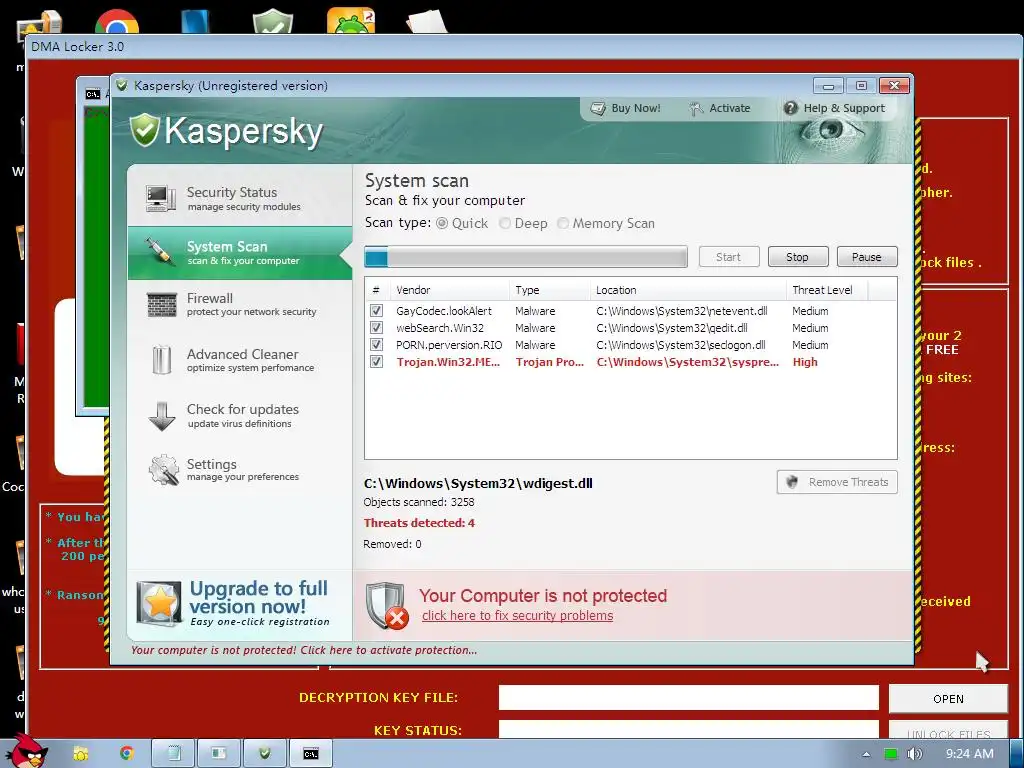Image resolution: width=1024 pixels, height=768 pixels.
Task: Click the green tray status icon
Action: 891,754
